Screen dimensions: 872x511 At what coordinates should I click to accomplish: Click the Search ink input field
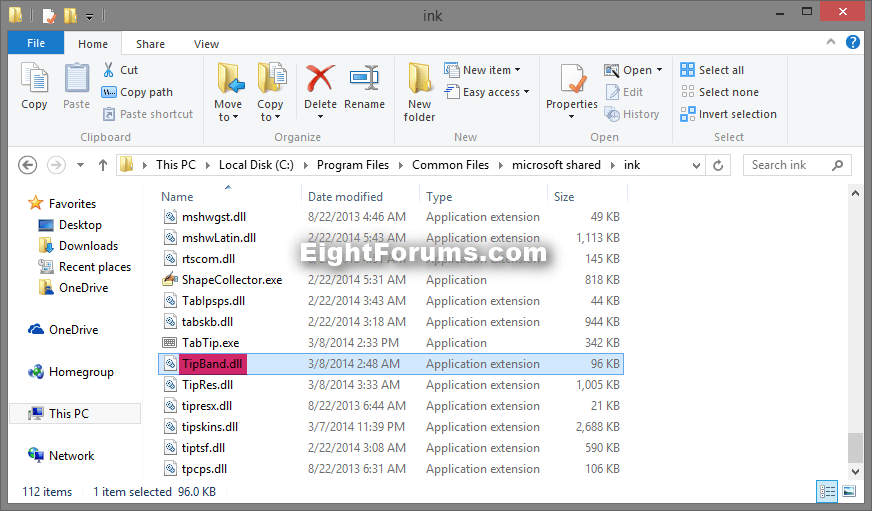(x=797, y=165)
